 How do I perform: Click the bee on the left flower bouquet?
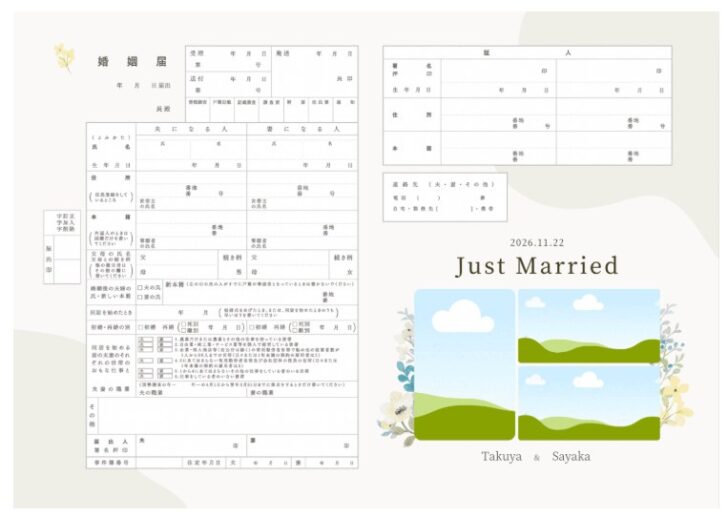401,411
